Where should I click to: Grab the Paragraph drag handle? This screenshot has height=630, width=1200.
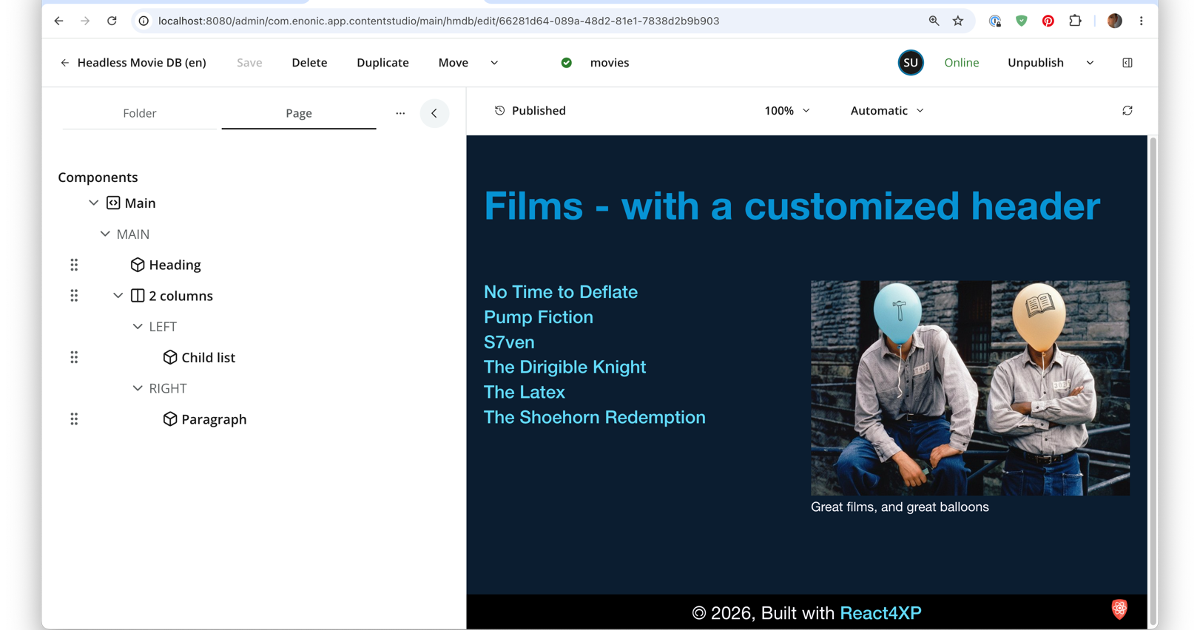click(74, 419)
